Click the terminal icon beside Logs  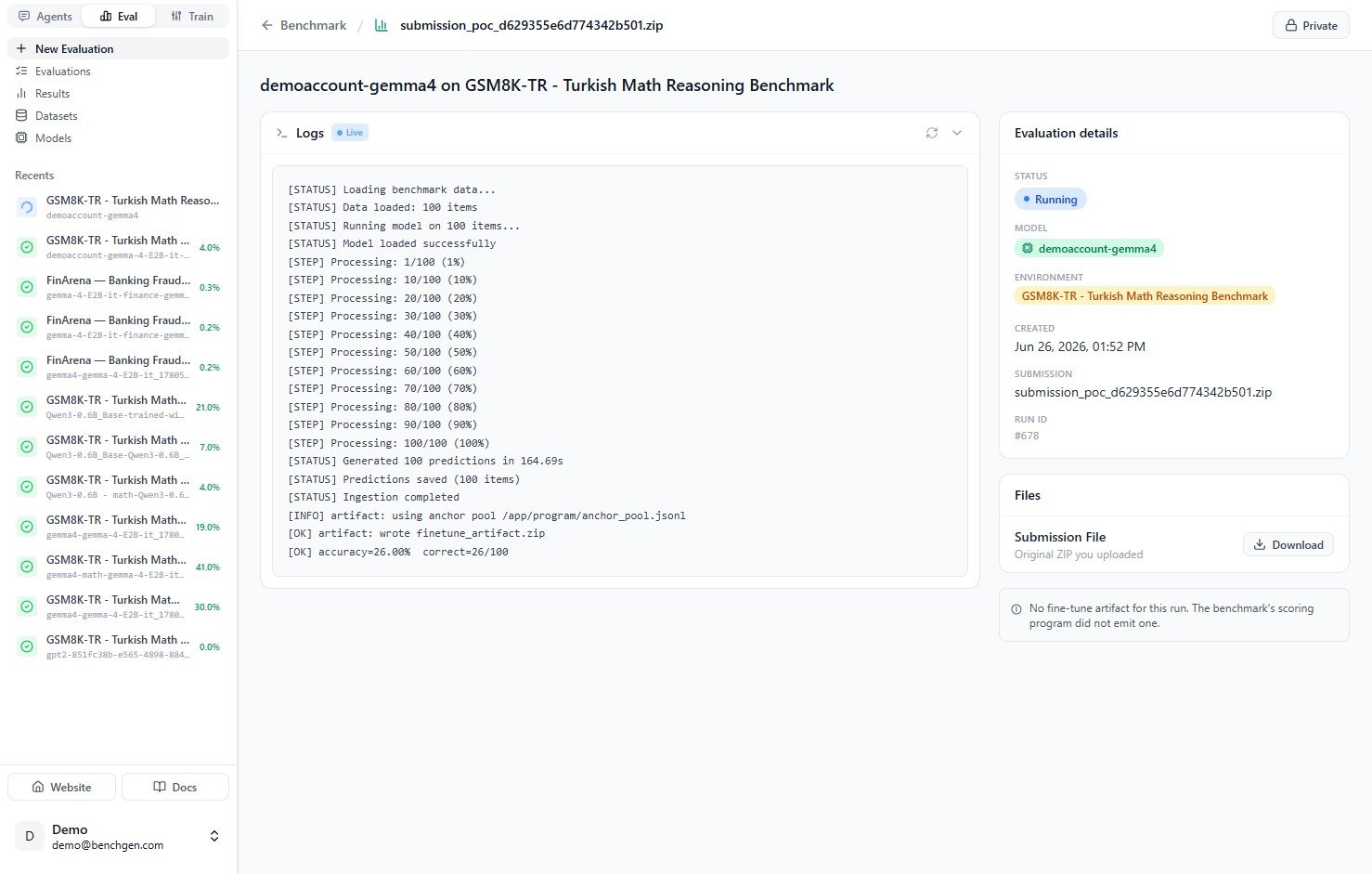[282, 133]
